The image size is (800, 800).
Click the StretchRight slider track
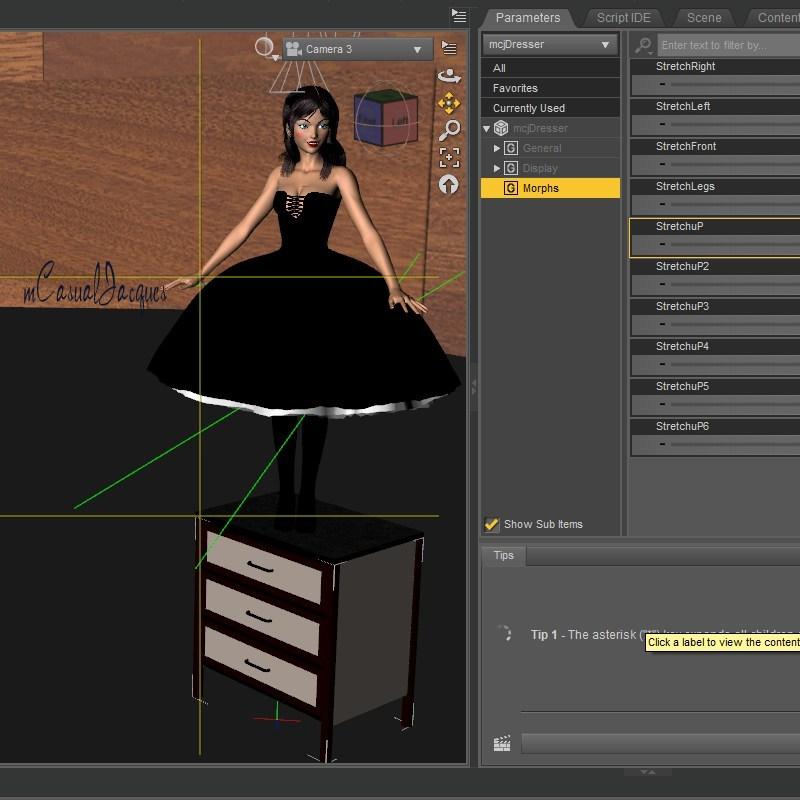tap(735, 84)
